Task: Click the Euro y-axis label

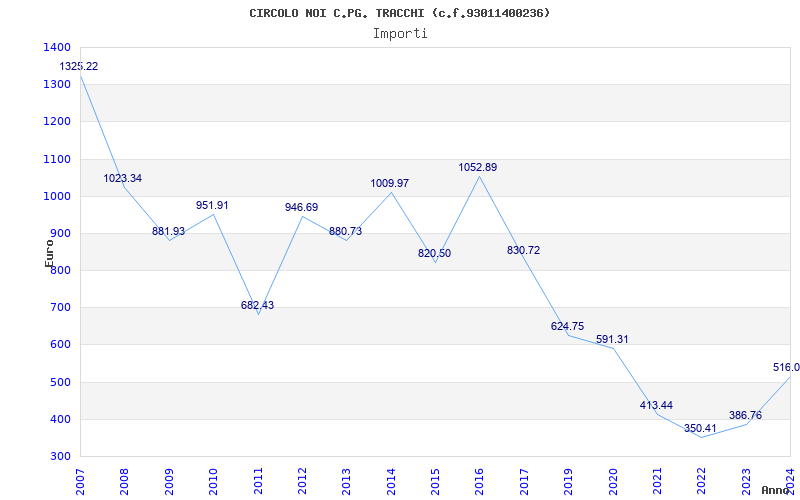Action: 49,253
